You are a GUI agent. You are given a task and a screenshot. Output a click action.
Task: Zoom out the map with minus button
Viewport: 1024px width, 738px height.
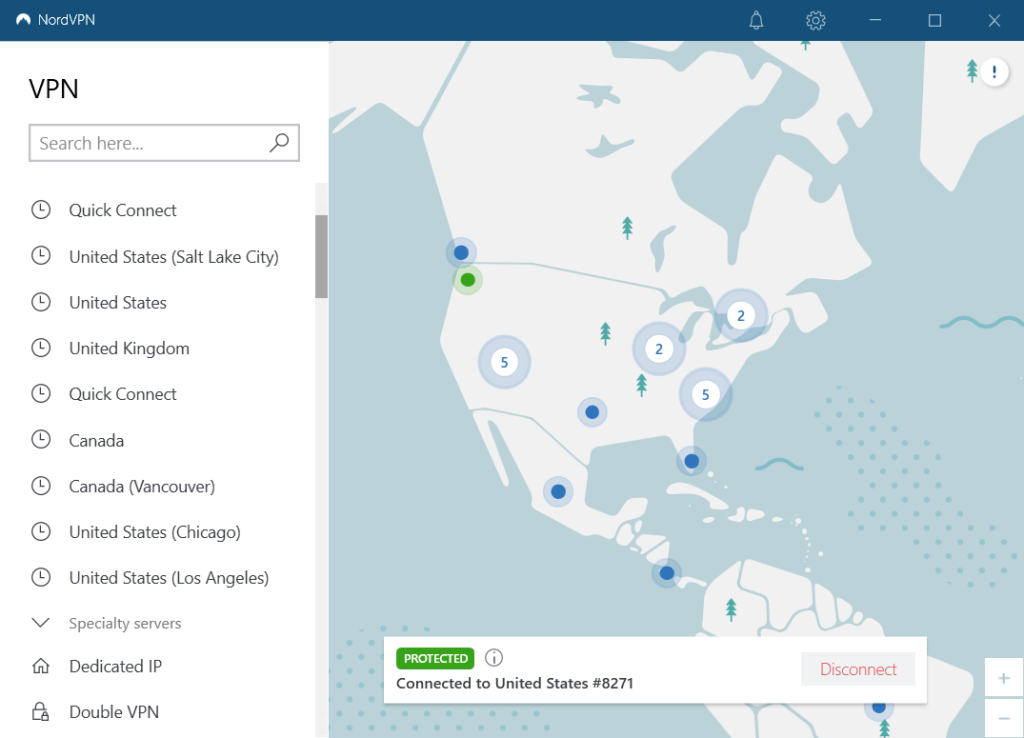[x=1004, y=718]
